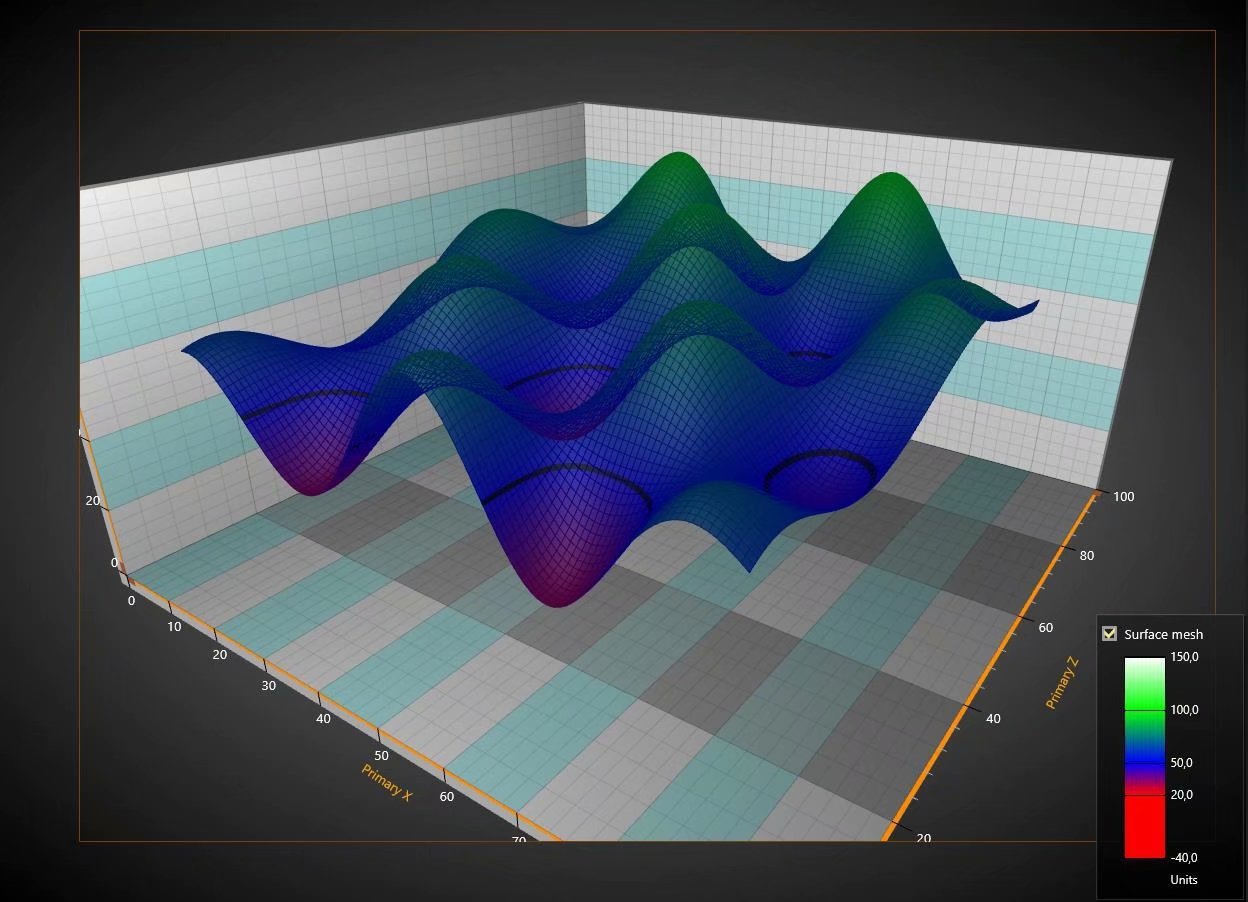Uncheck the Surface mesh legend checkbox
This screenshot has height=902, width=1248.
click(x=1109, y=633)
